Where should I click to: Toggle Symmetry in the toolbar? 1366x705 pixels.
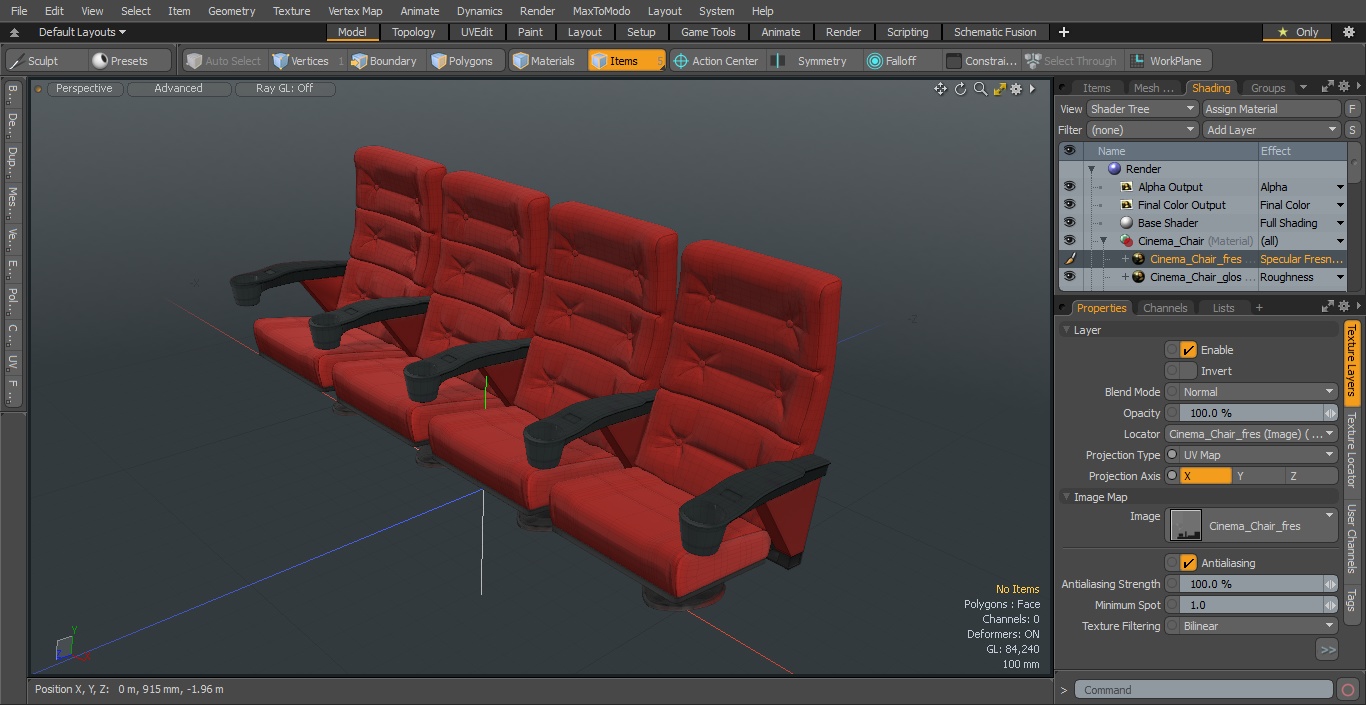tap(812, 61)
